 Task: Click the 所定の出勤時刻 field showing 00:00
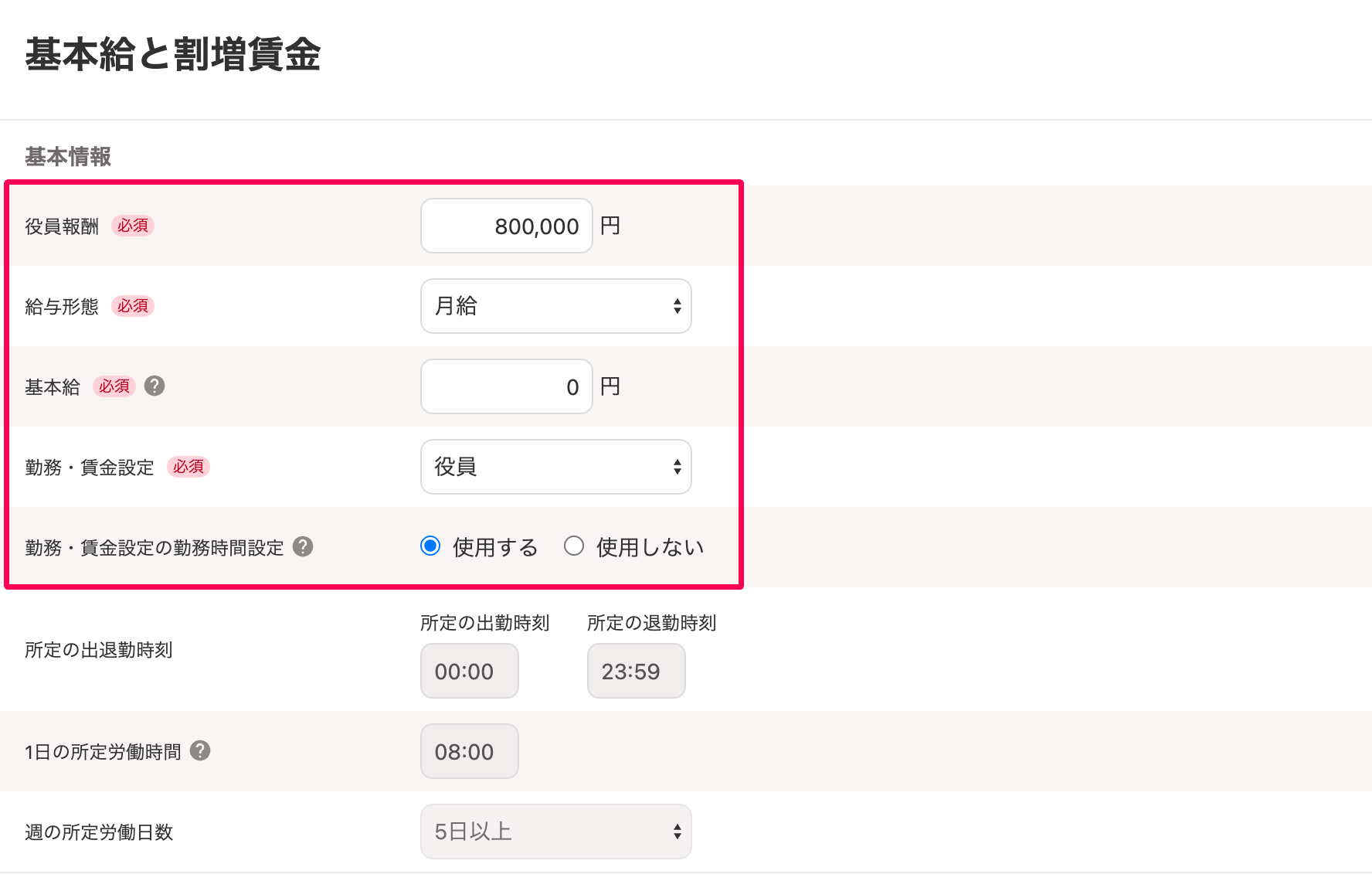[470, 671]
